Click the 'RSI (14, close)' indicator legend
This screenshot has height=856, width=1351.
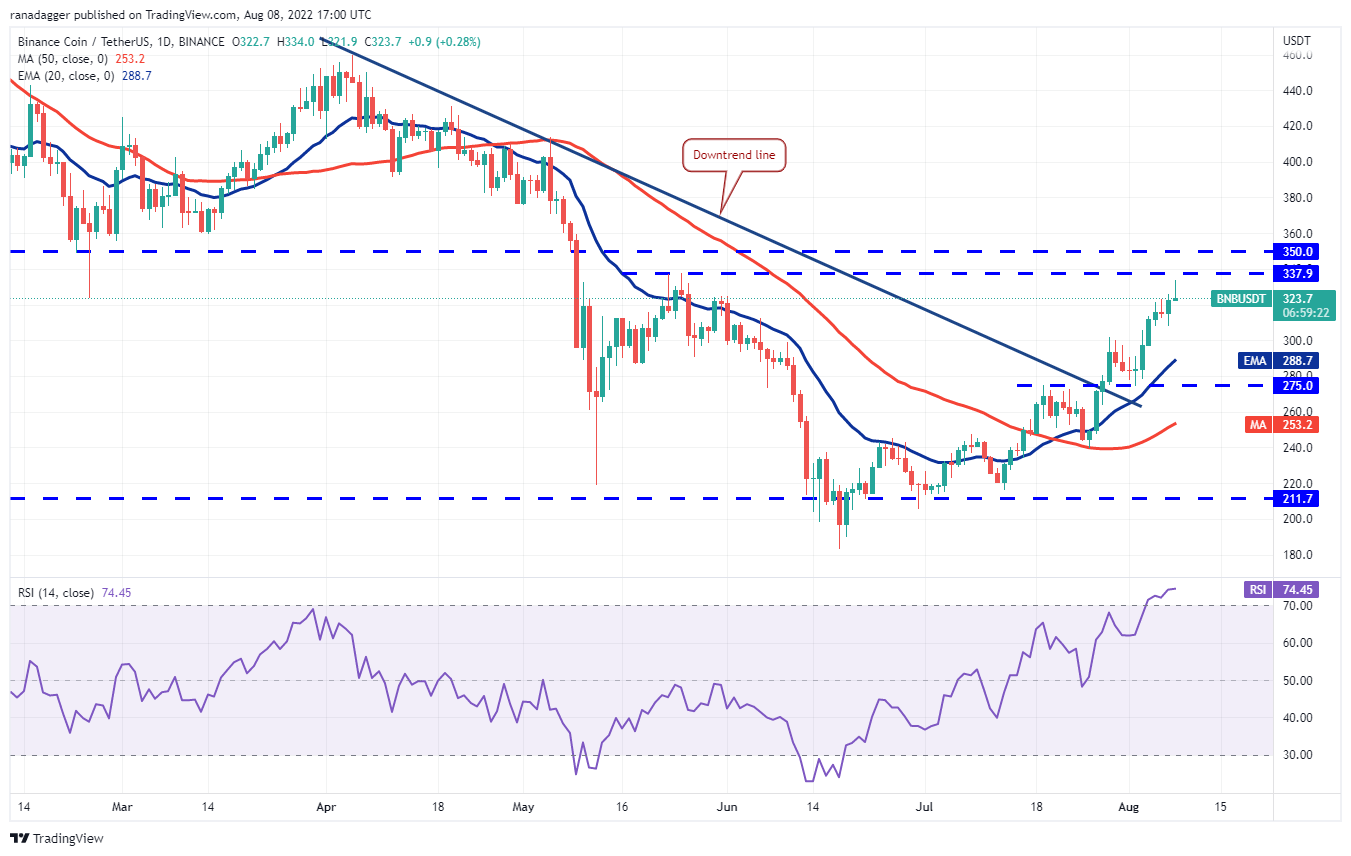(x=56, y=593)
